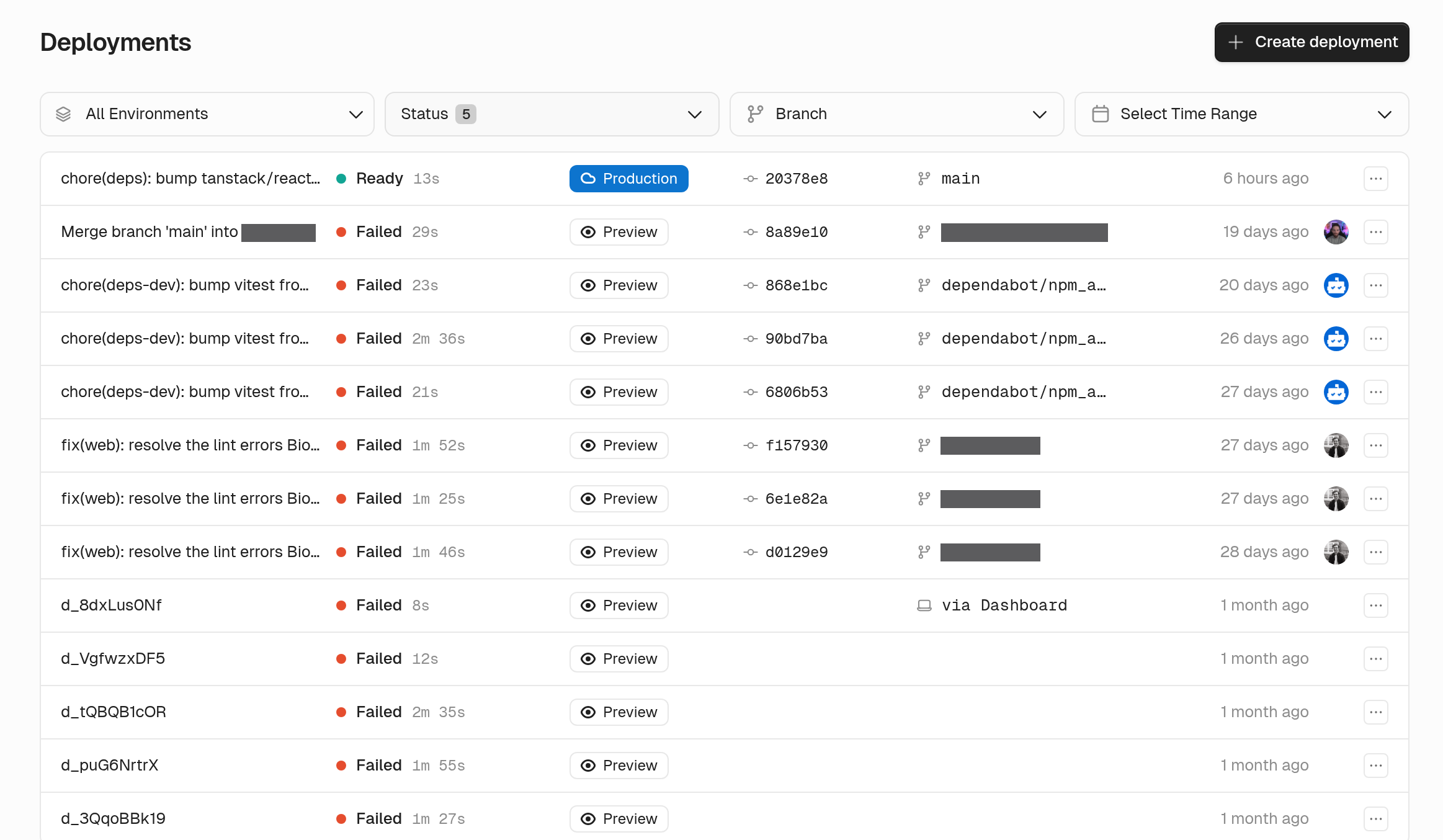Open more options for d_puG6NrtrX deployment
The width and height of the screenshot is (1443, 840).
click(x=1375, y=766)
